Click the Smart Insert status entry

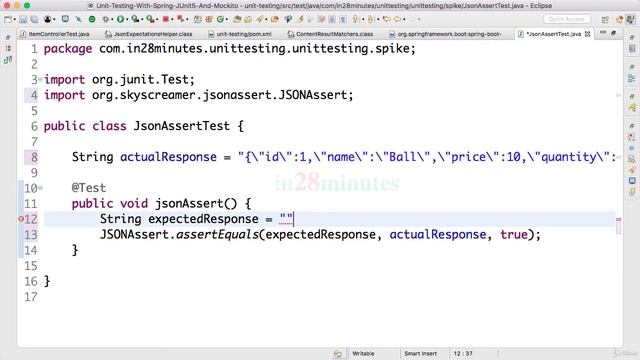coord(420,353)
